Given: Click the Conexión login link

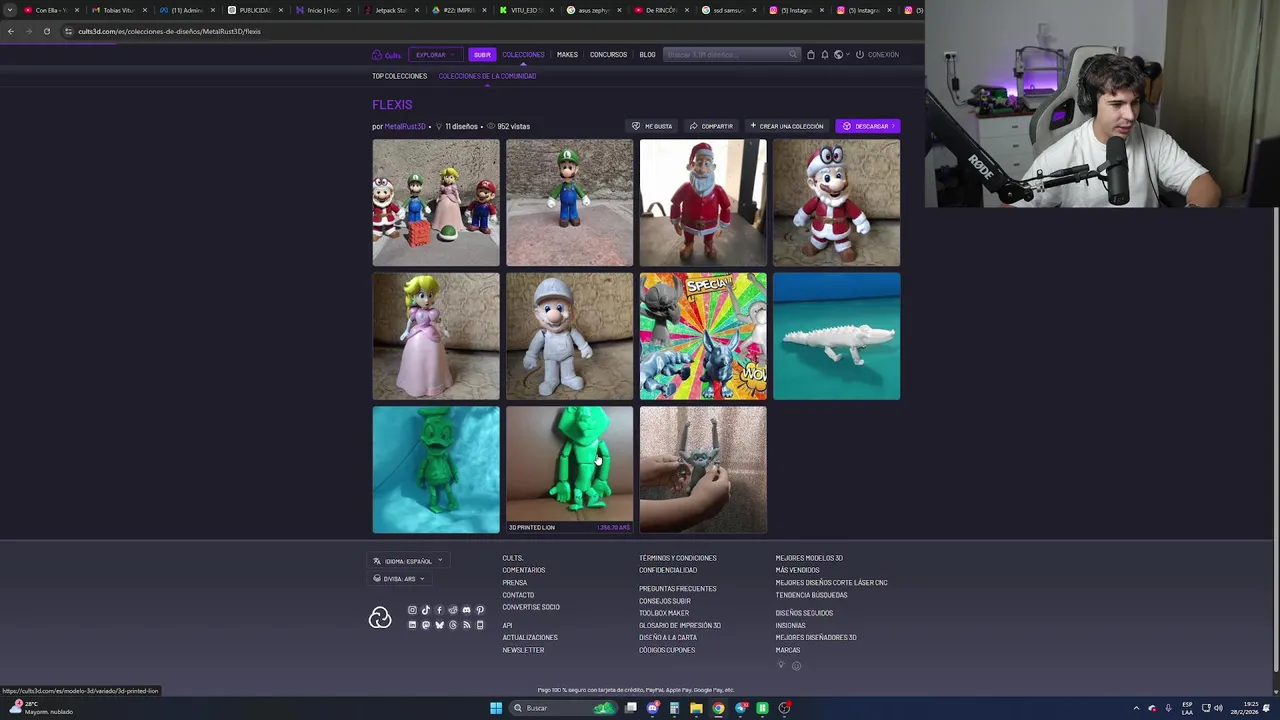Looking at the screenshot, I should coord(877,55).
